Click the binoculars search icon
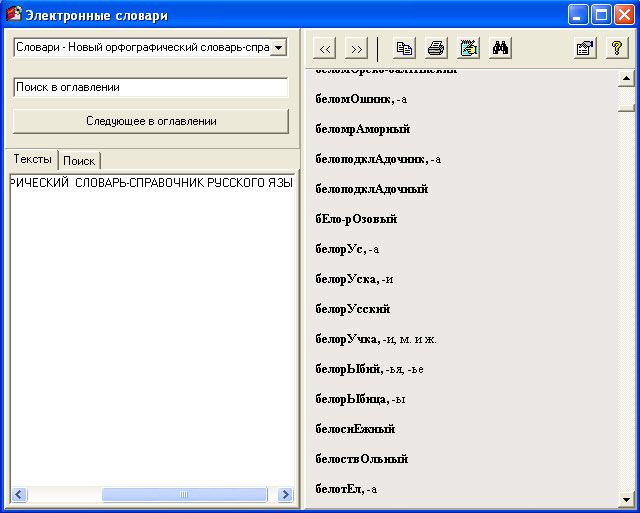640x513 pixels. click(x=500, y=48)
